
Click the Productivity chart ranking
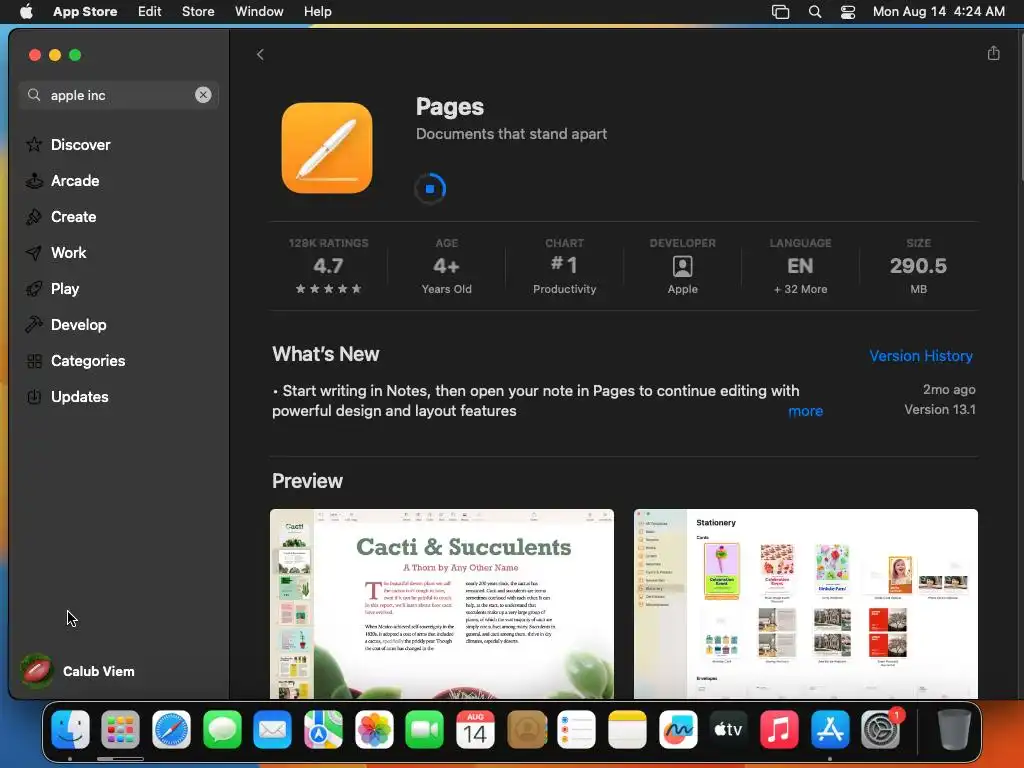click(564, 266)
